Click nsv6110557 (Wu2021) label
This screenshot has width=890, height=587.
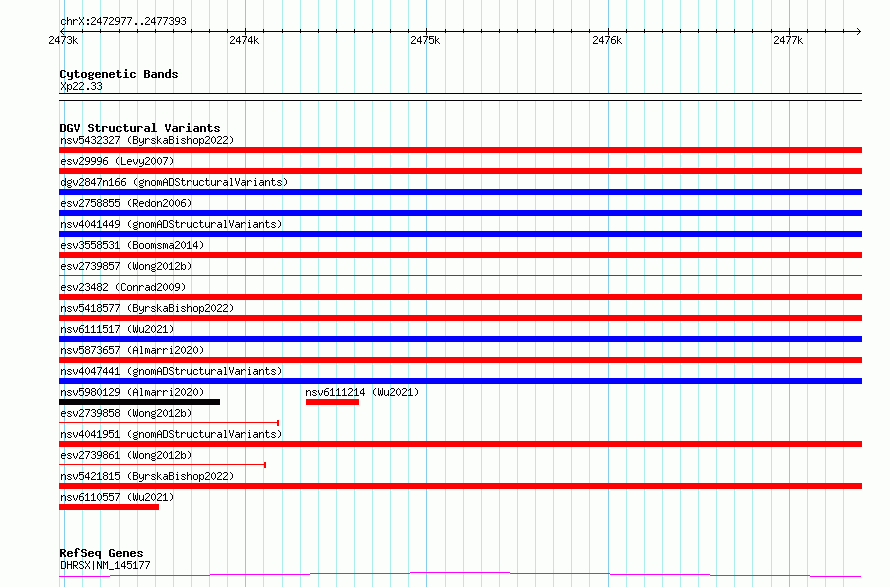[117, 497]
